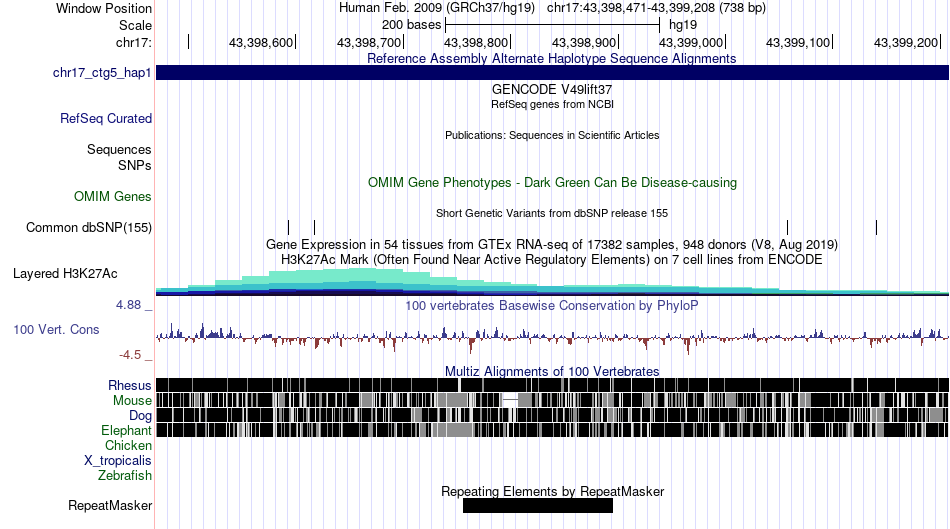Select the OMIM Genes track label
Viewport: 950px width, 529px height.
(x=112, y=196)
